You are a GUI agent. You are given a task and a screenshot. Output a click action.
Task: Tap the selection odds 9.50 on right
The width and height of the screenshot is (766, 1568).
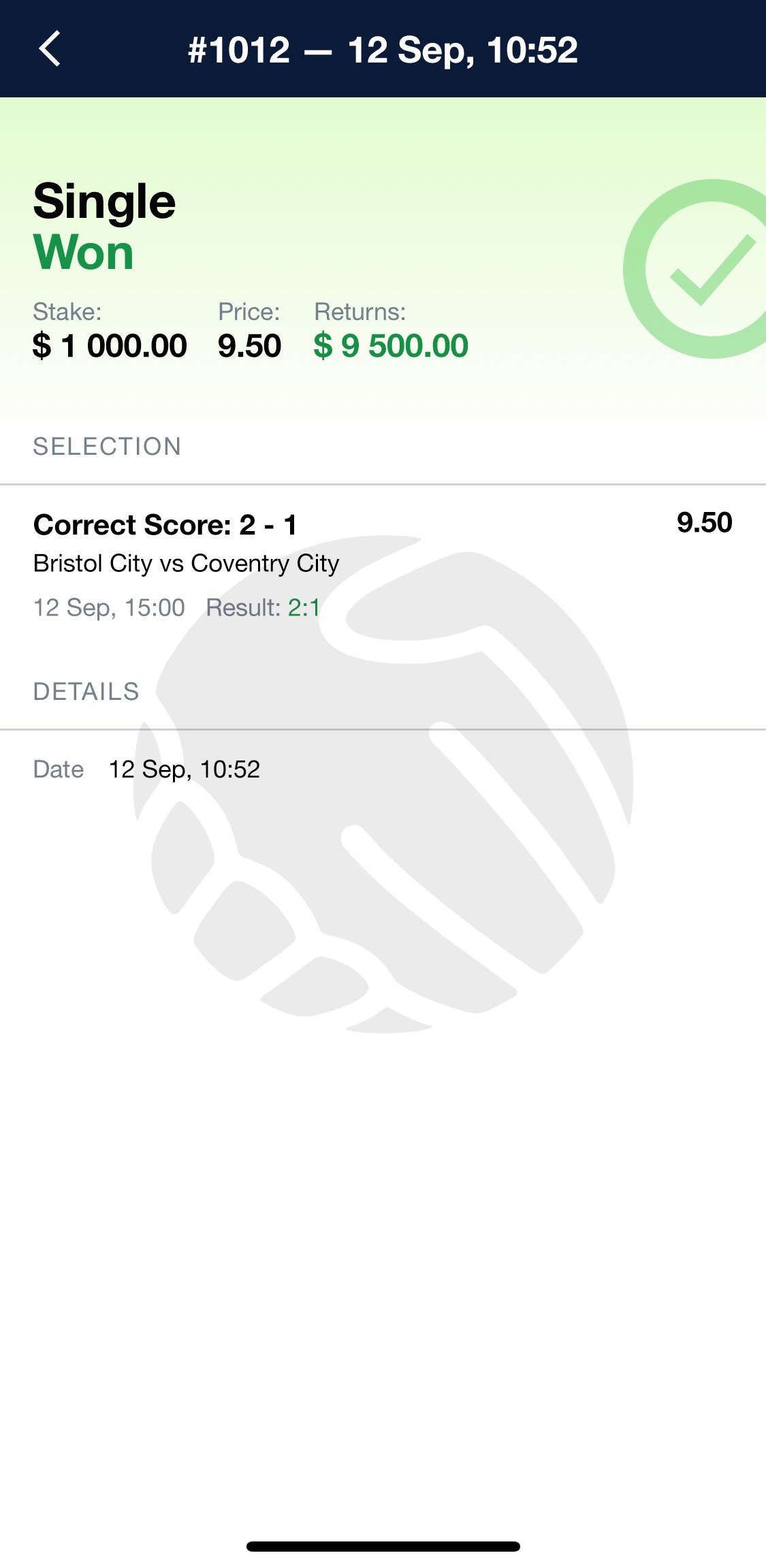click(704, 523)
